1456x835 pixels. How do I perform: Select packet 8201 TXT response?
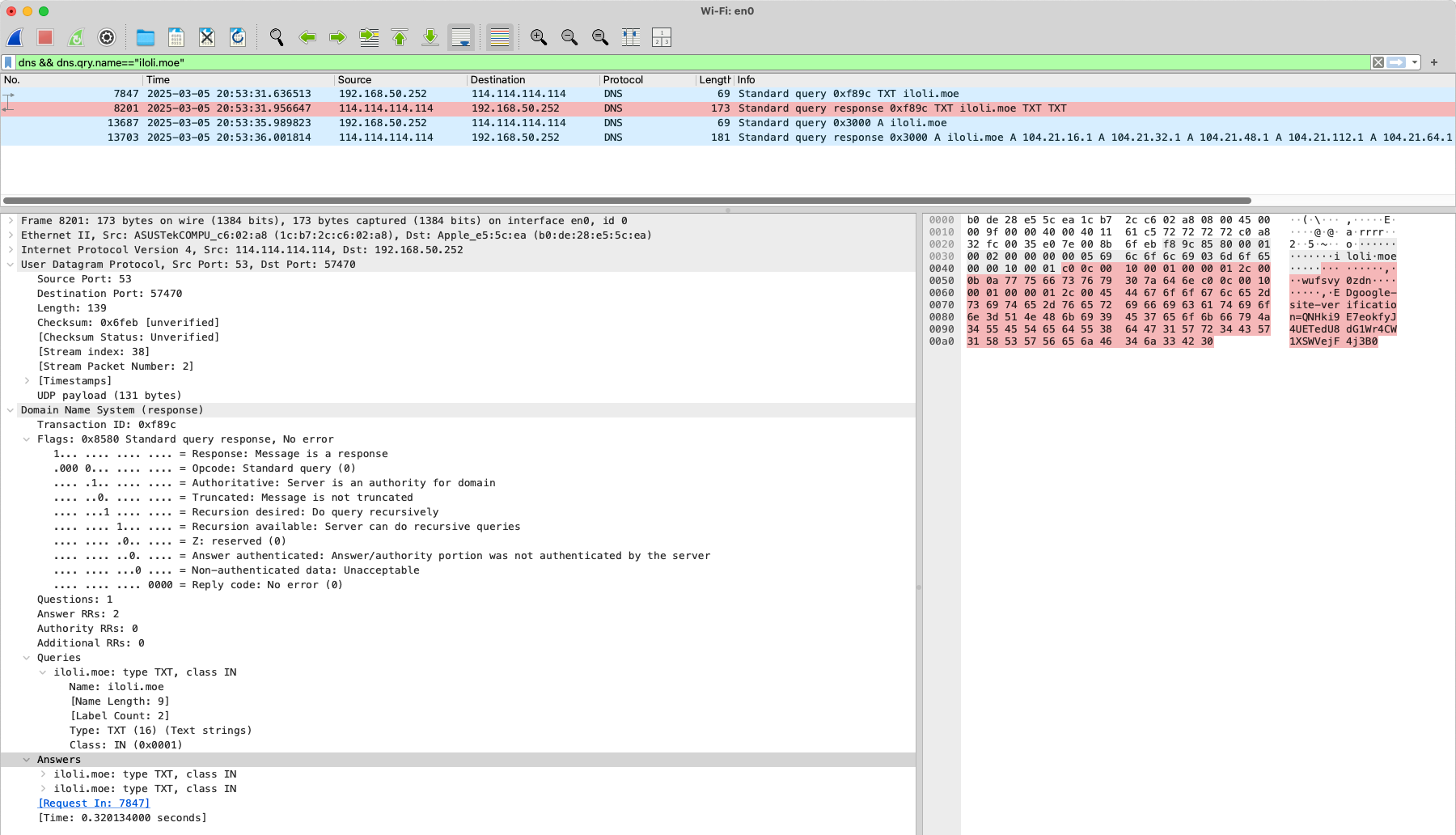(x=728, y=108)
